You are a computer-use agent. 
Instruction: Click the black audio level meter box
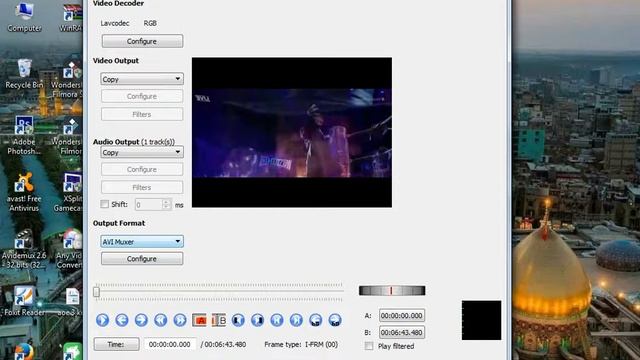[481, 320]
